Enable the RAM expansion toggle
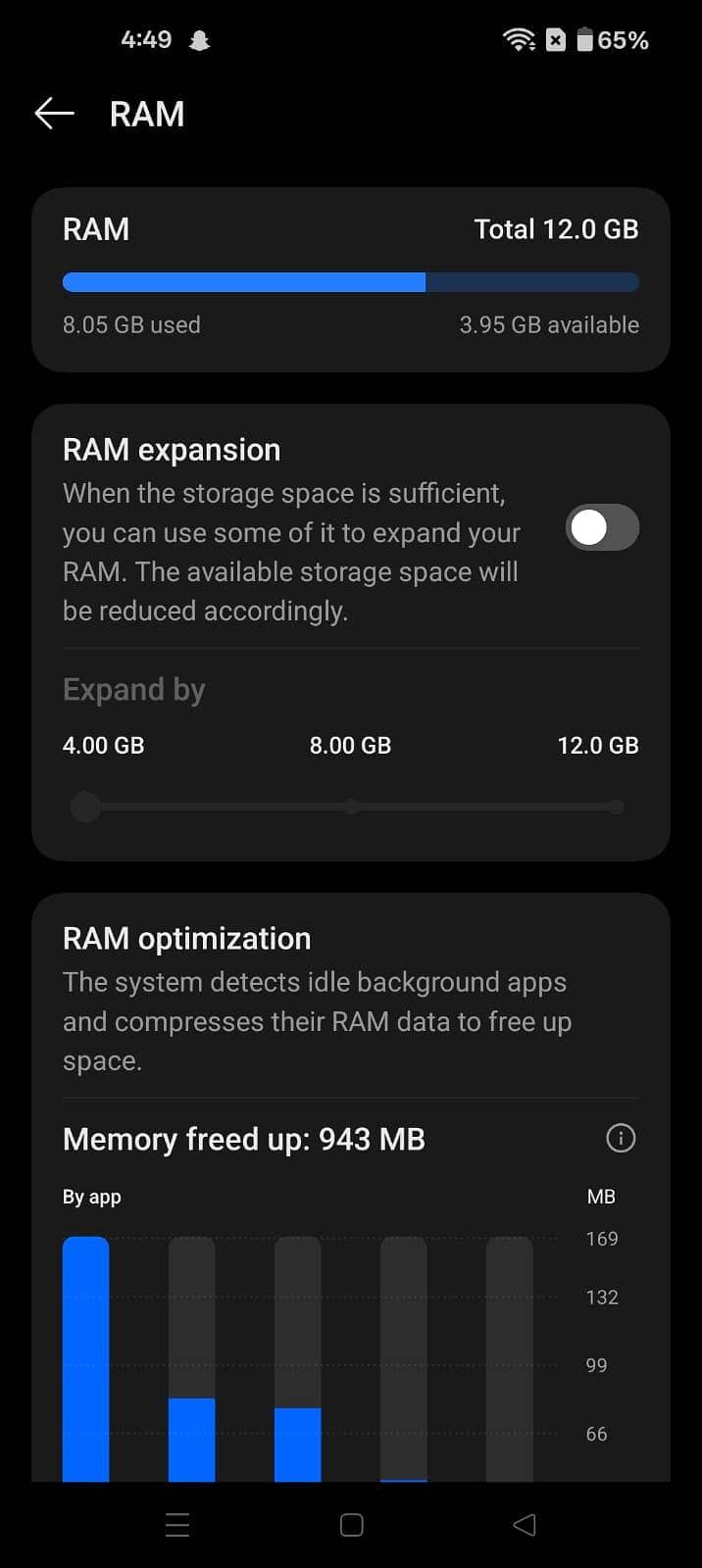This screenshot has height=1568, width=702. pyautogui.click(x=602, y=528)
